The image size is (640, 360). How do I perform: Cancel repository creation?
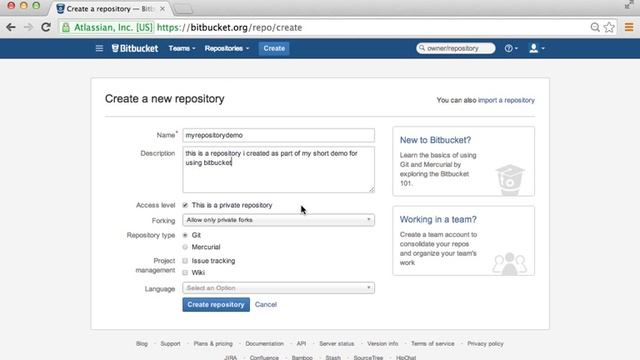click(x=266, y=304)
